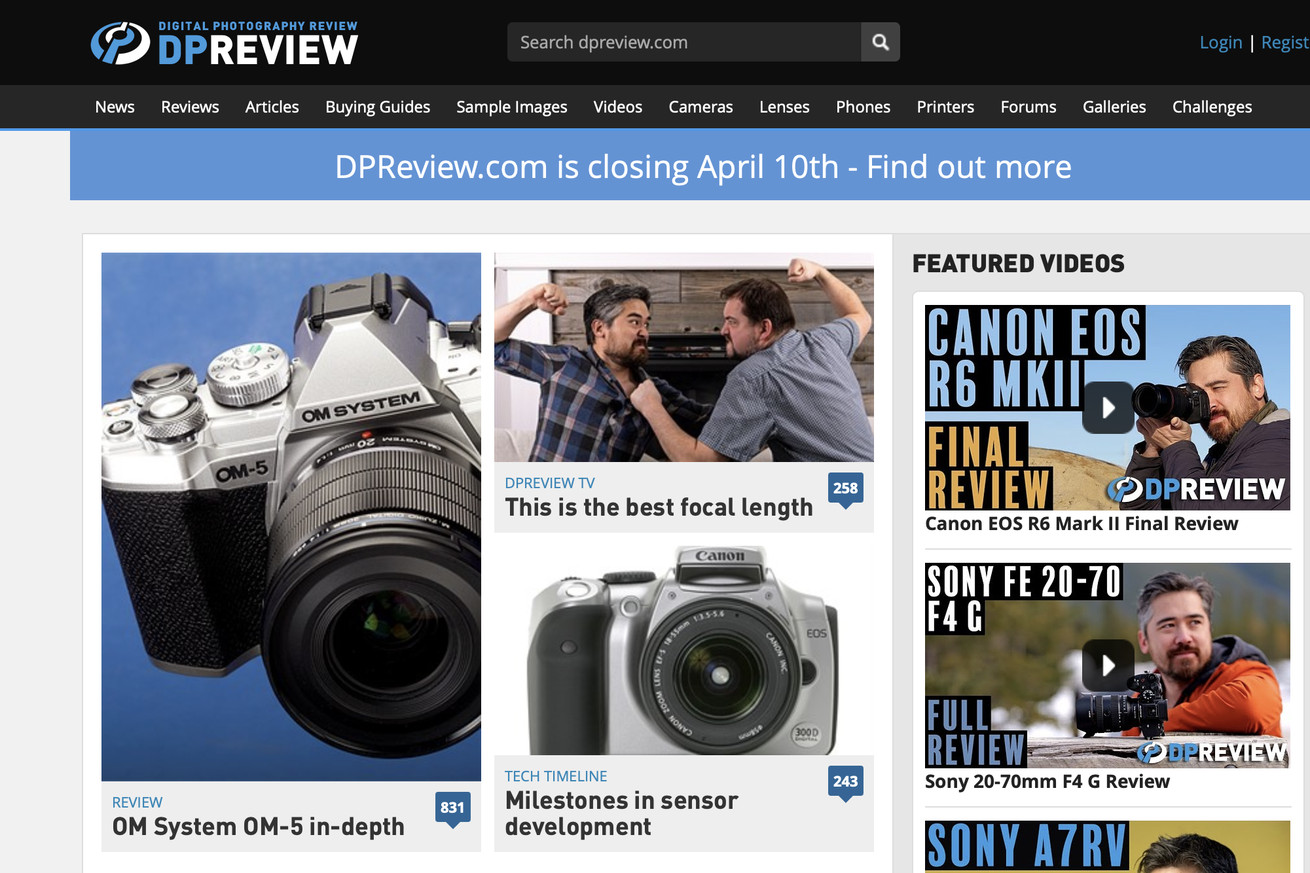Open Buying Guides menu
1310x873 pixels.
(378, 107)
